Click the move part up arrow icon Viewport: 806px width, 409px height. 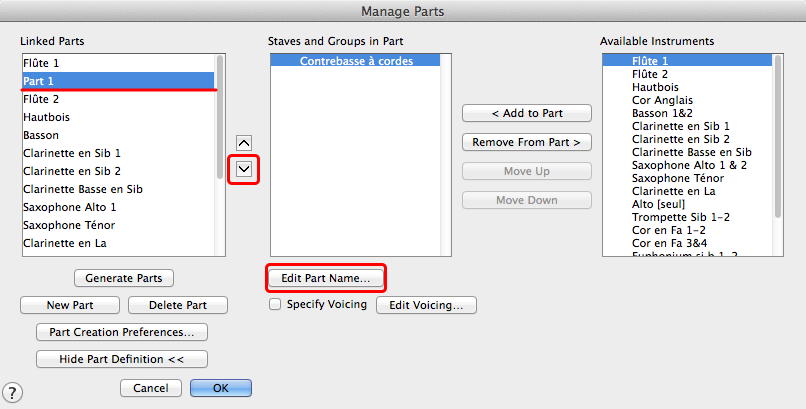point(244,143)
